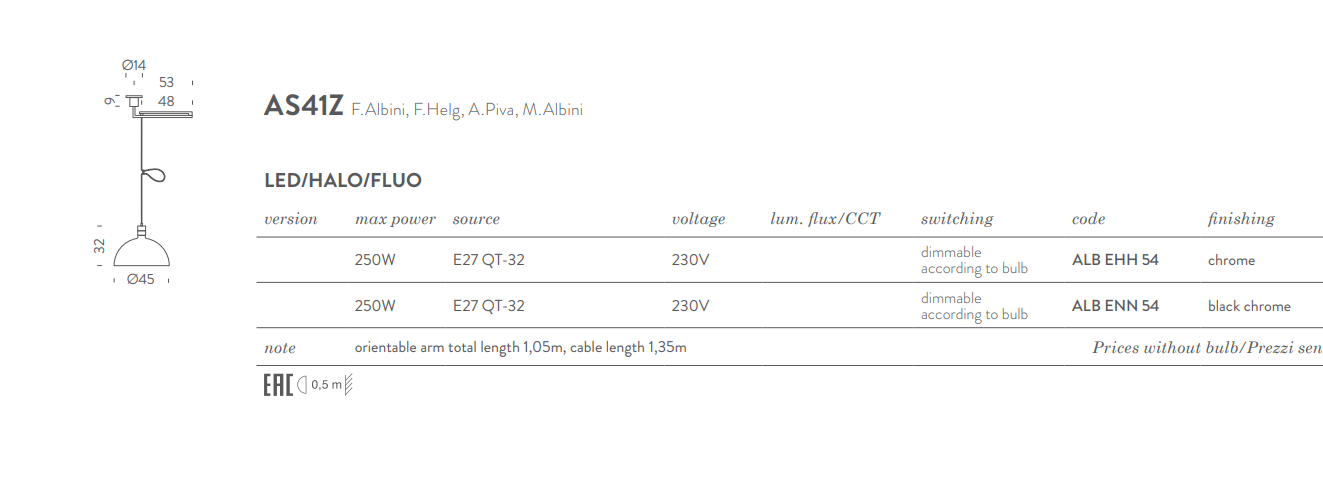Image resolution: width=1323 pixels, height=486 pixels.
Task: Click the ALB EHH 54 product code
Action: [1115, 260]
